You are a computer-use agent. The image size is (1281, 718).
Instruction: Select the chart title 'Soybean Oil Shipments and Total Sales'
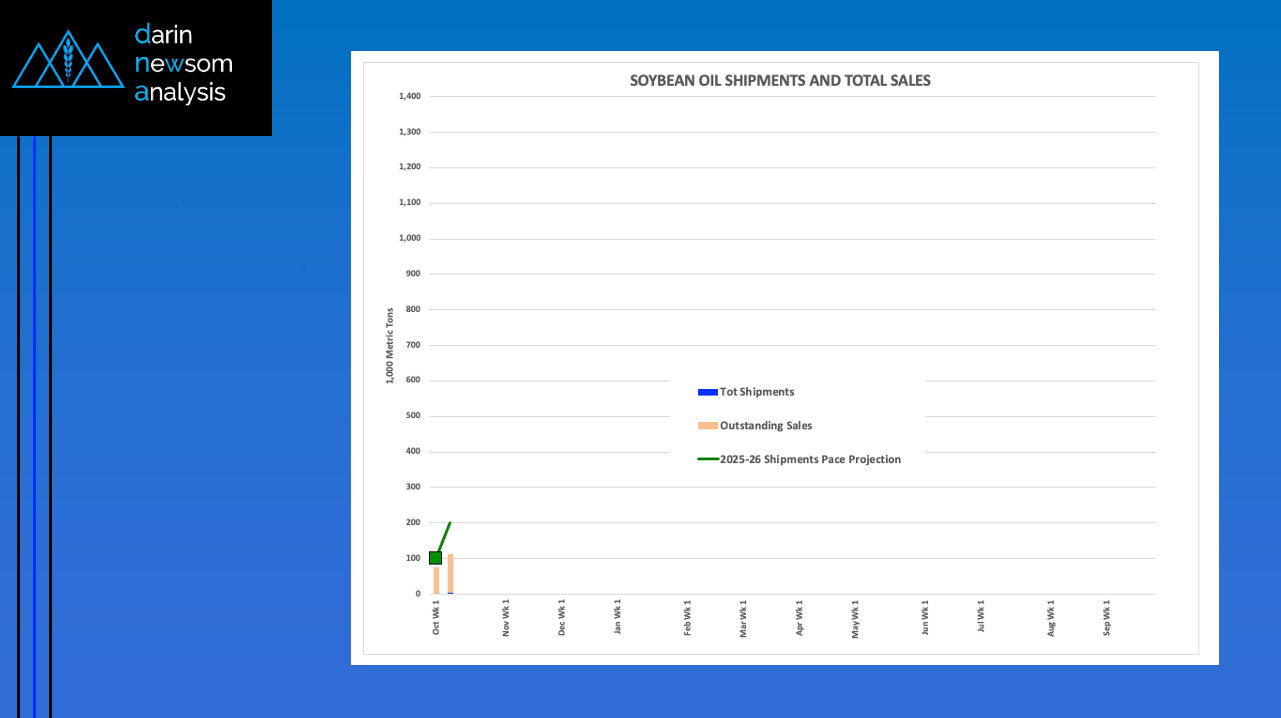(x=780, y=81)
